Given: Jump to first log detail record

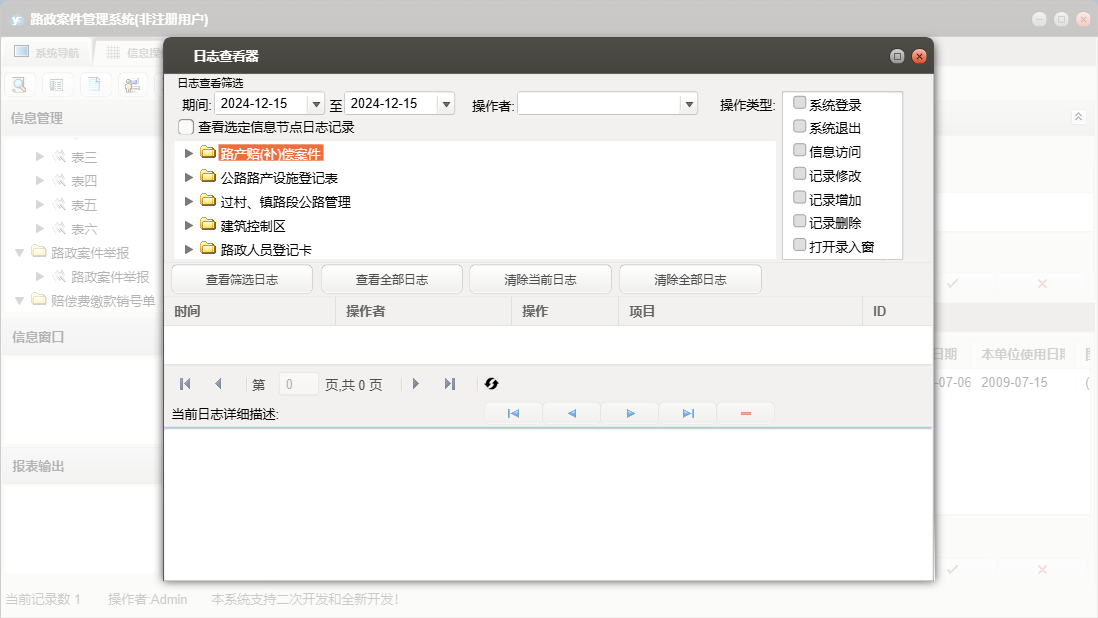Looking at the screenshot, I should coord(513,413).
